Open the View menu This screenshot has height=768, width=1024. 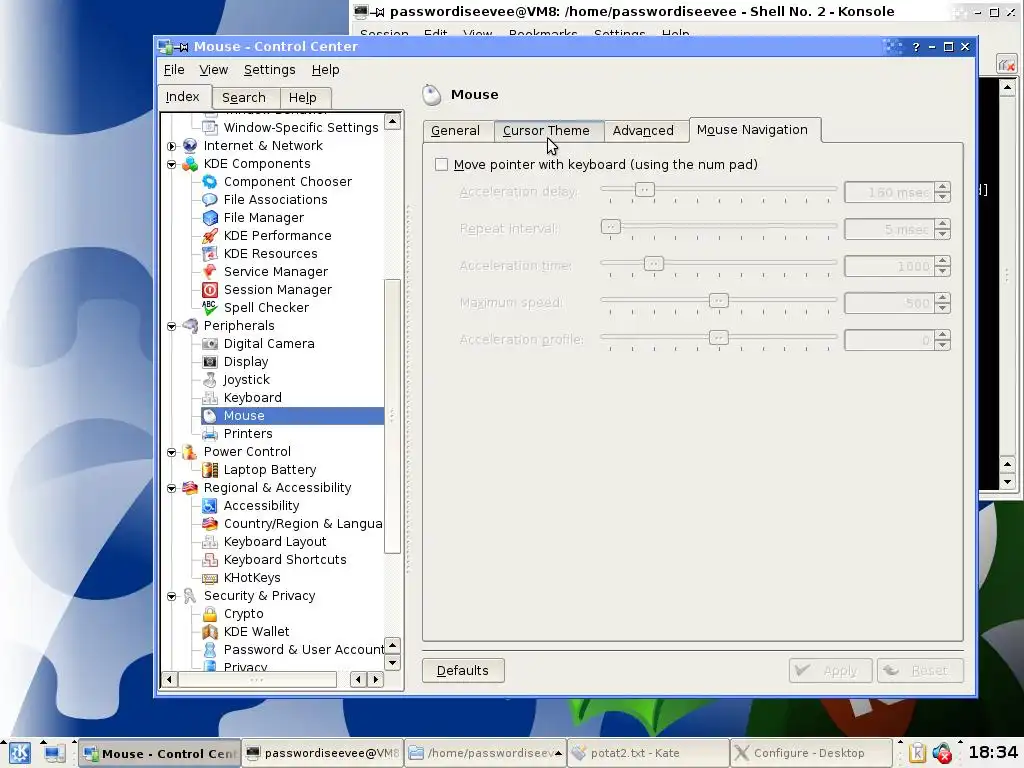point(214,70)
